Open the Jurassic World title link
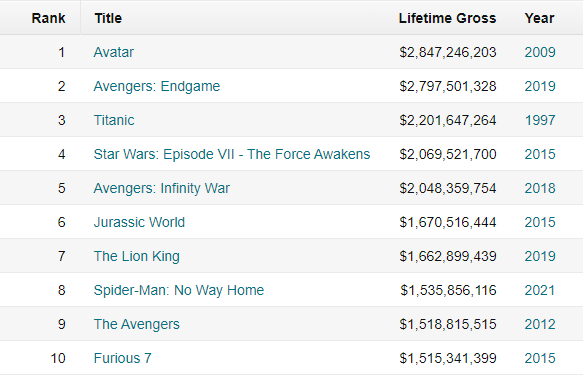 point(139,222)
